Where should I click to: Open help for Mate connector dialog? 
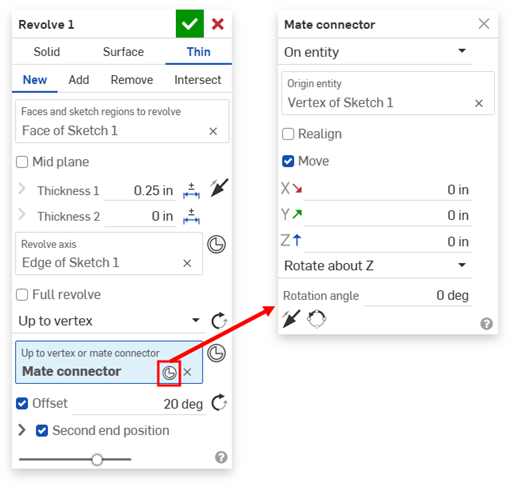486,324
